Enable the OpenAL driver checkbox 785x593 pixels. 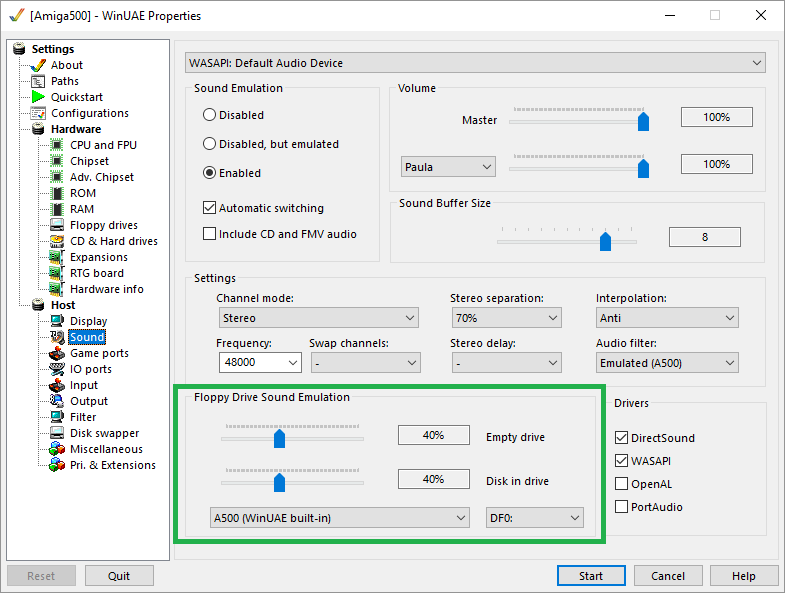tap(621, 484)
